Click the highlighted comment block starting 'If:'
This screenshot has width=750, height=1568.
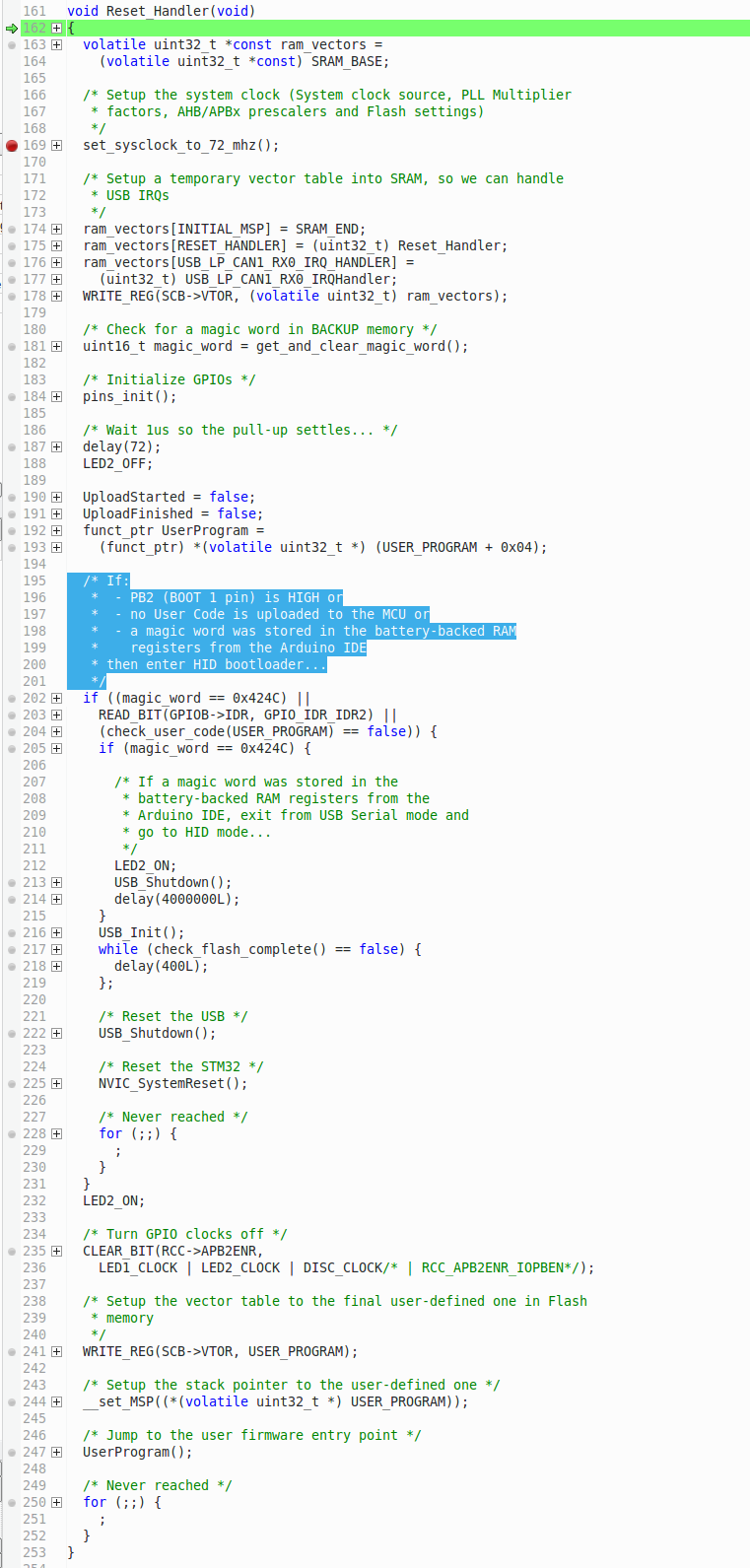246,631
